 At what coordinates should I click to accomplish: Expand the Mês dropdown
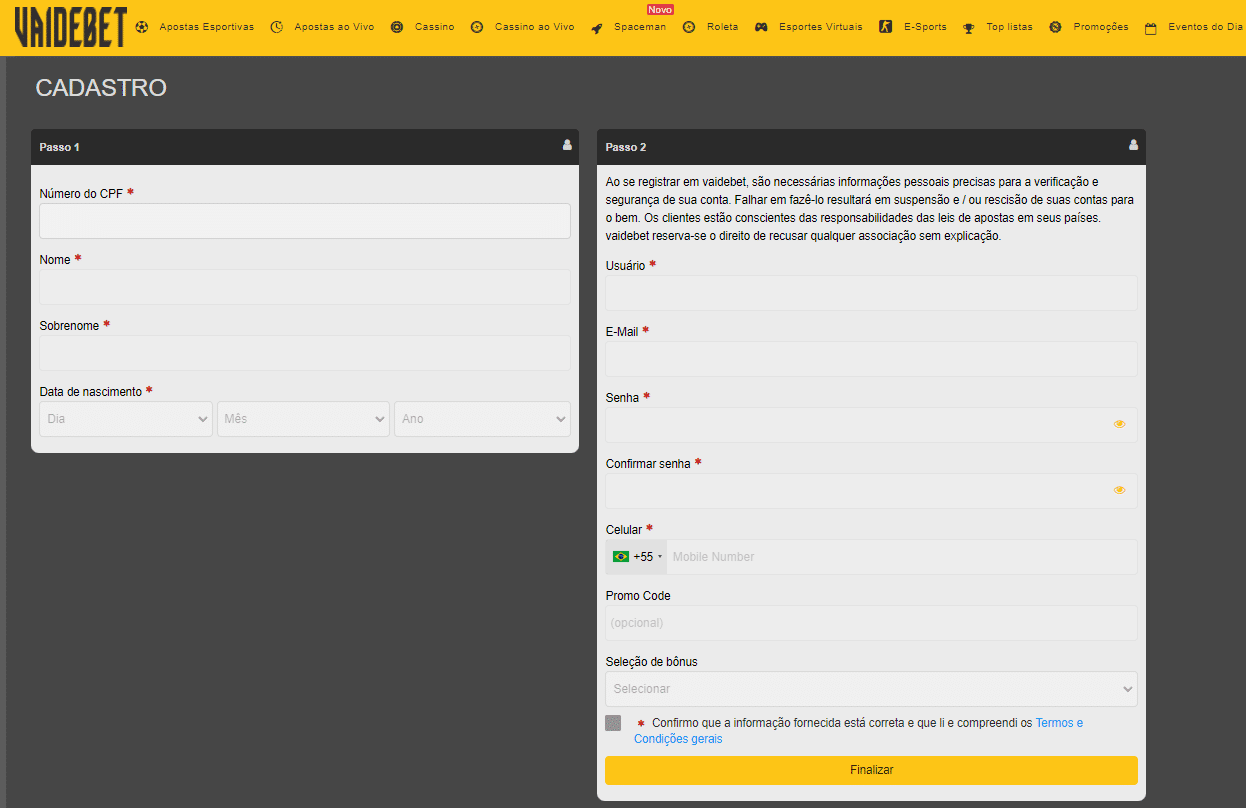[x=303, y=419]
